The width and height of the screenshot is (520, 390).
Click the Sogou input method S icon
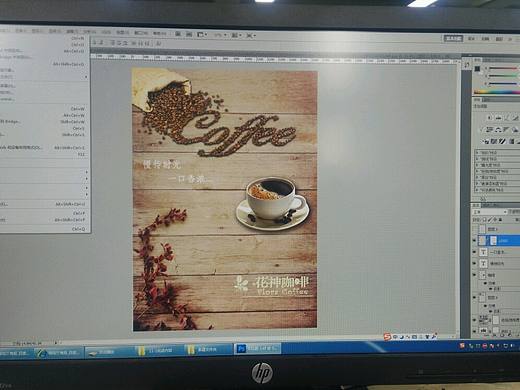[x=387, y=337]
